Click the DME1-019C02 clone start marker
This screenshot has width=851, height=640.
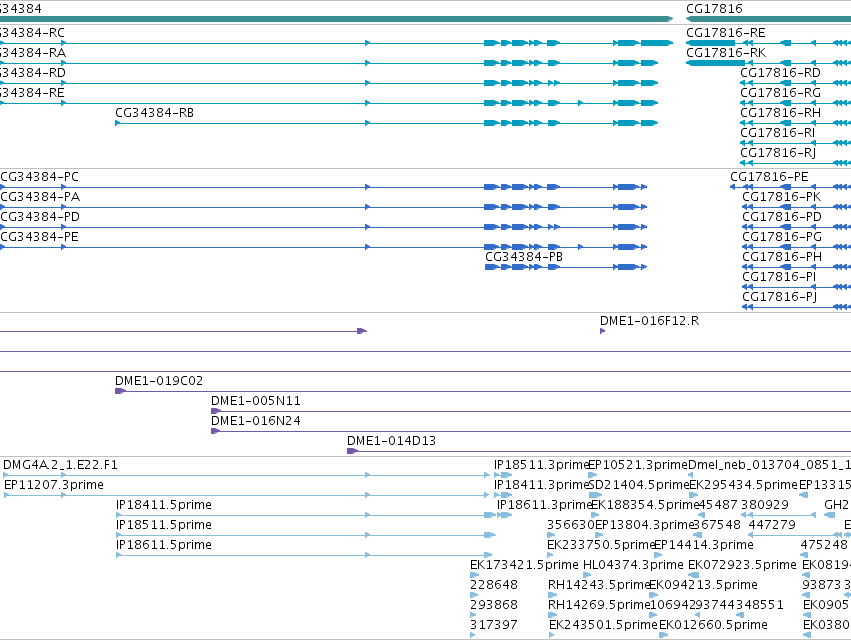pos(120,391)
